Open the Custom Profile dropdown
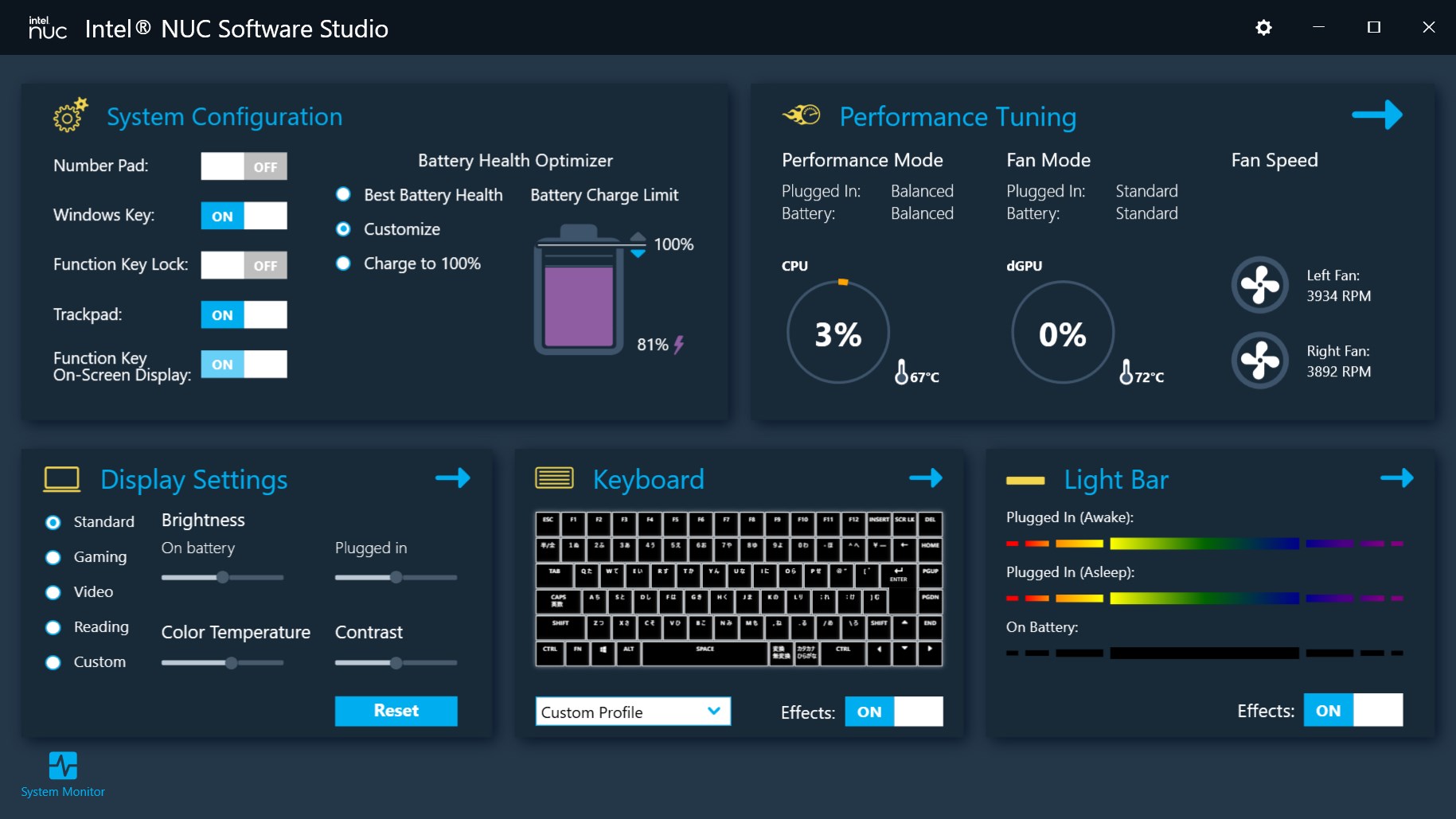 (x=633, y=712)
